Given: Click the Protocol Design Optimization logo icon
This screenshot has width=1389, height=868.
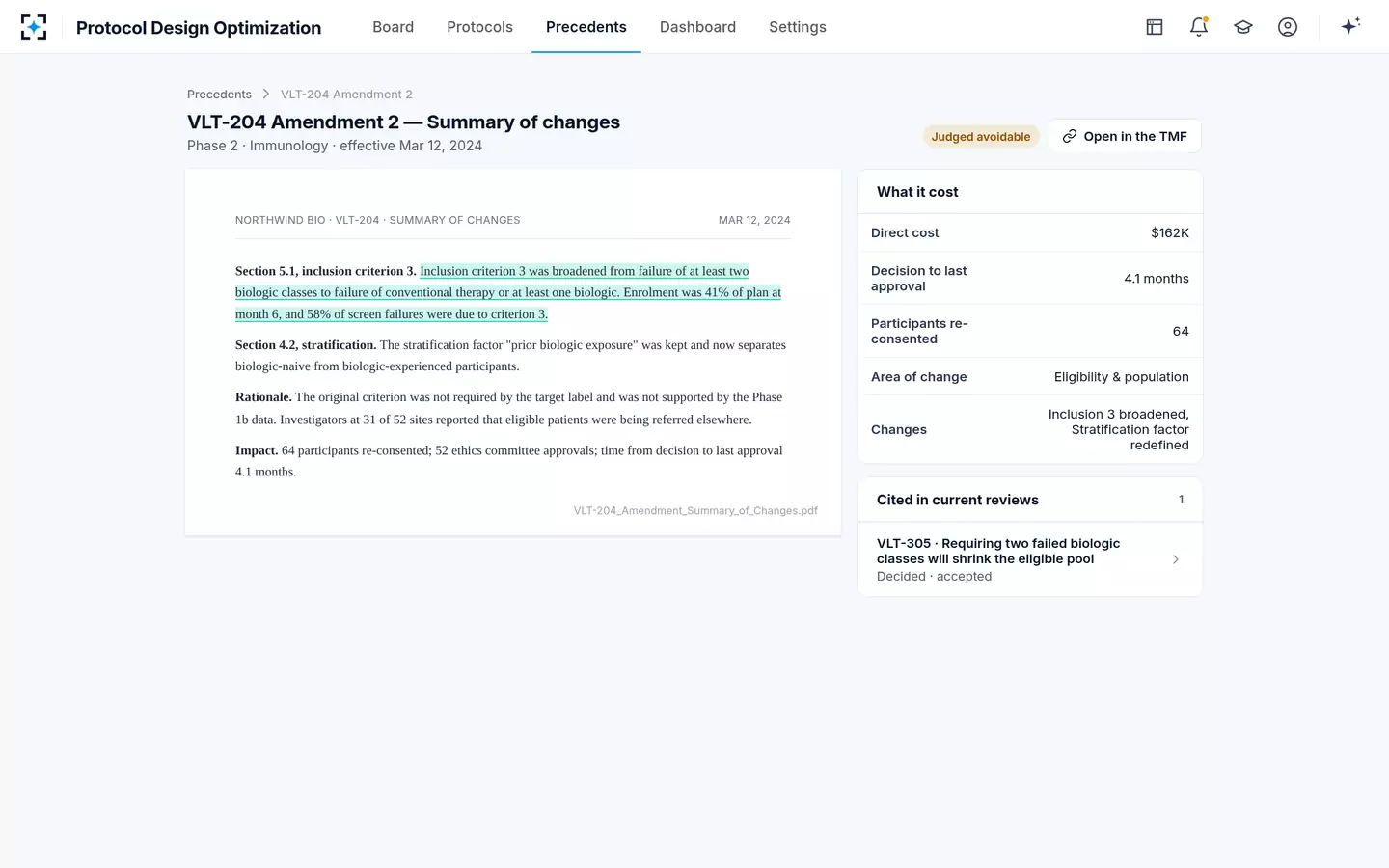Looking at the screenshot, I should (x=34, y=27).
